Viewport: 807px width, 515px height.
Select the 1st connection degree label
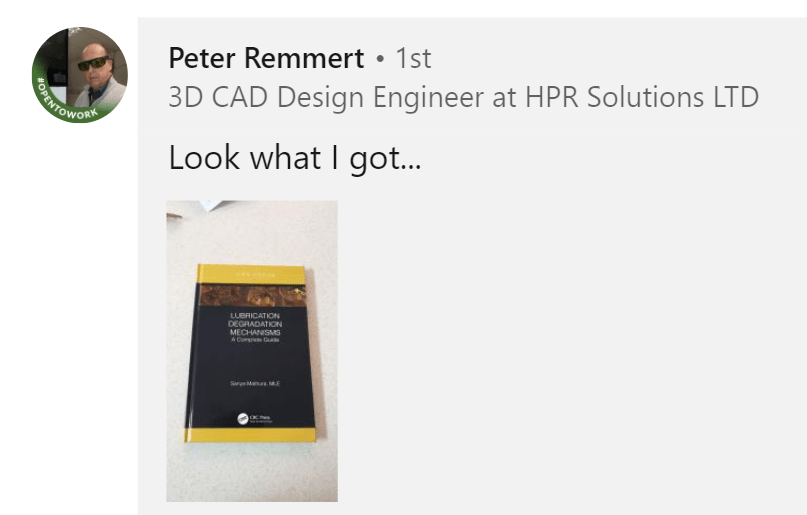[413, 58]
